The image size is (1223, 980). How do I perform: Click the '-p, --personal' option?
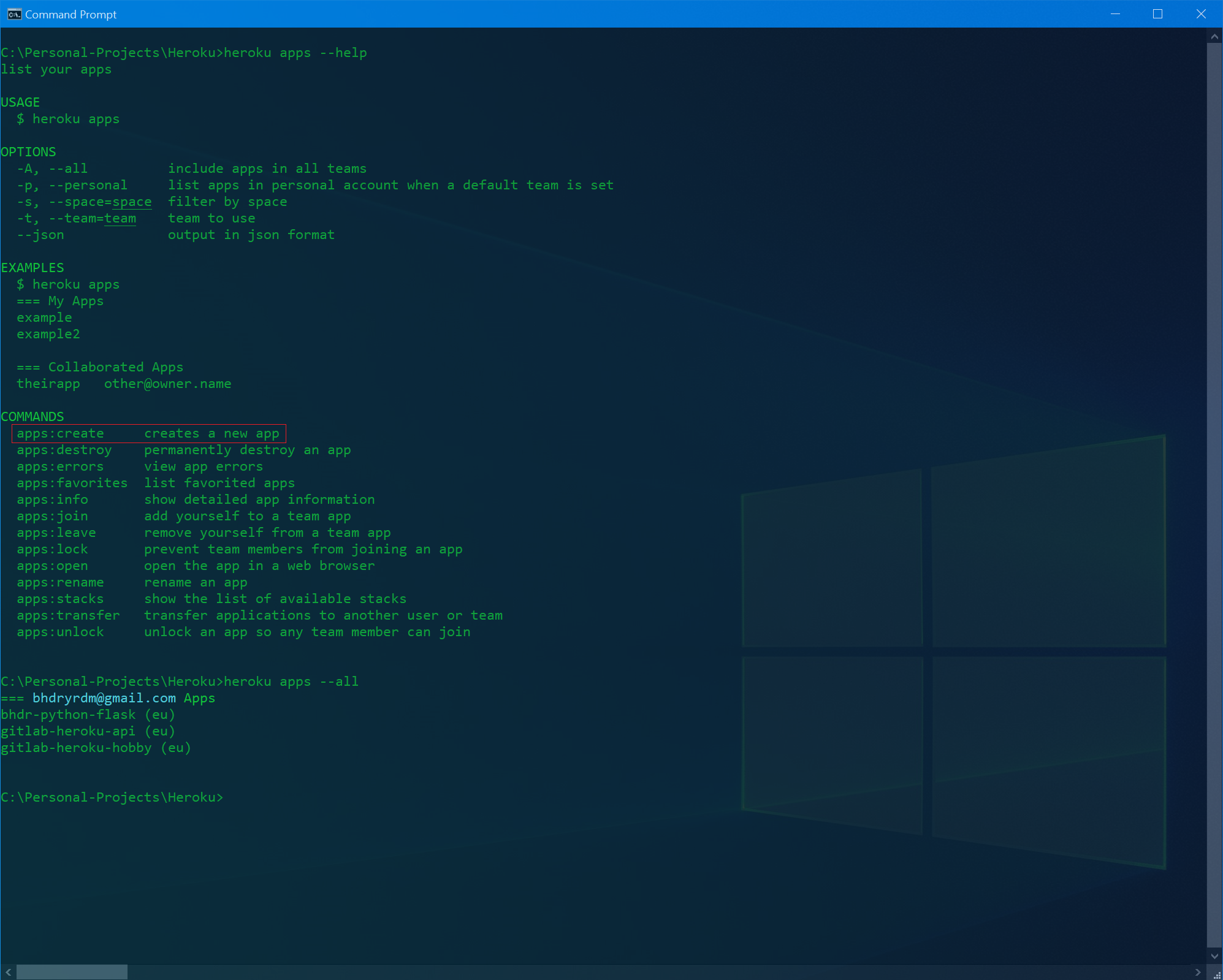coord(72,185)
